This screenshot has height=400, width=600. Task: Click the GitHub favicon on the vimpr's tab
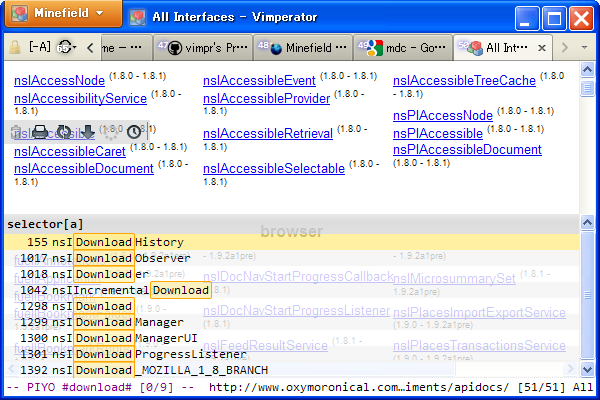[174, 48]
